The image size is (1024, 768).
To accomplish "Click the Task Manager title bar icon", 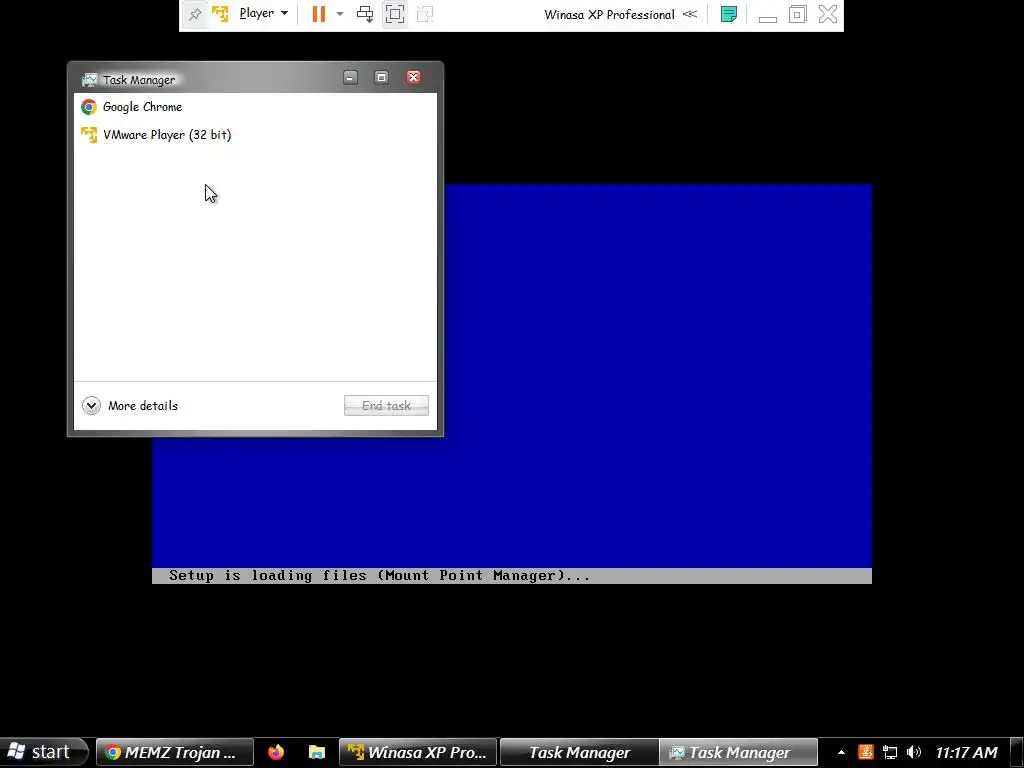I will click(90, 80).
